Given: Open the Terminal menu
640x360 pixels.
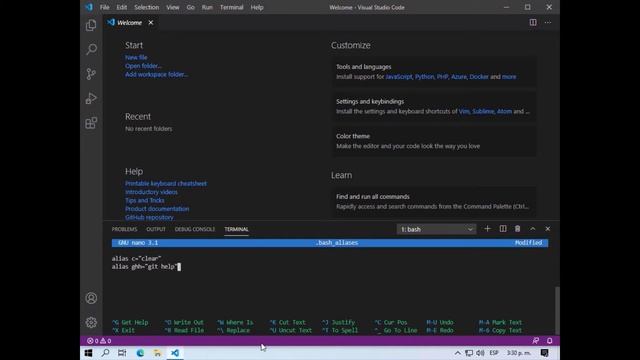Looking at the screenshot, I should coord(231,7).
